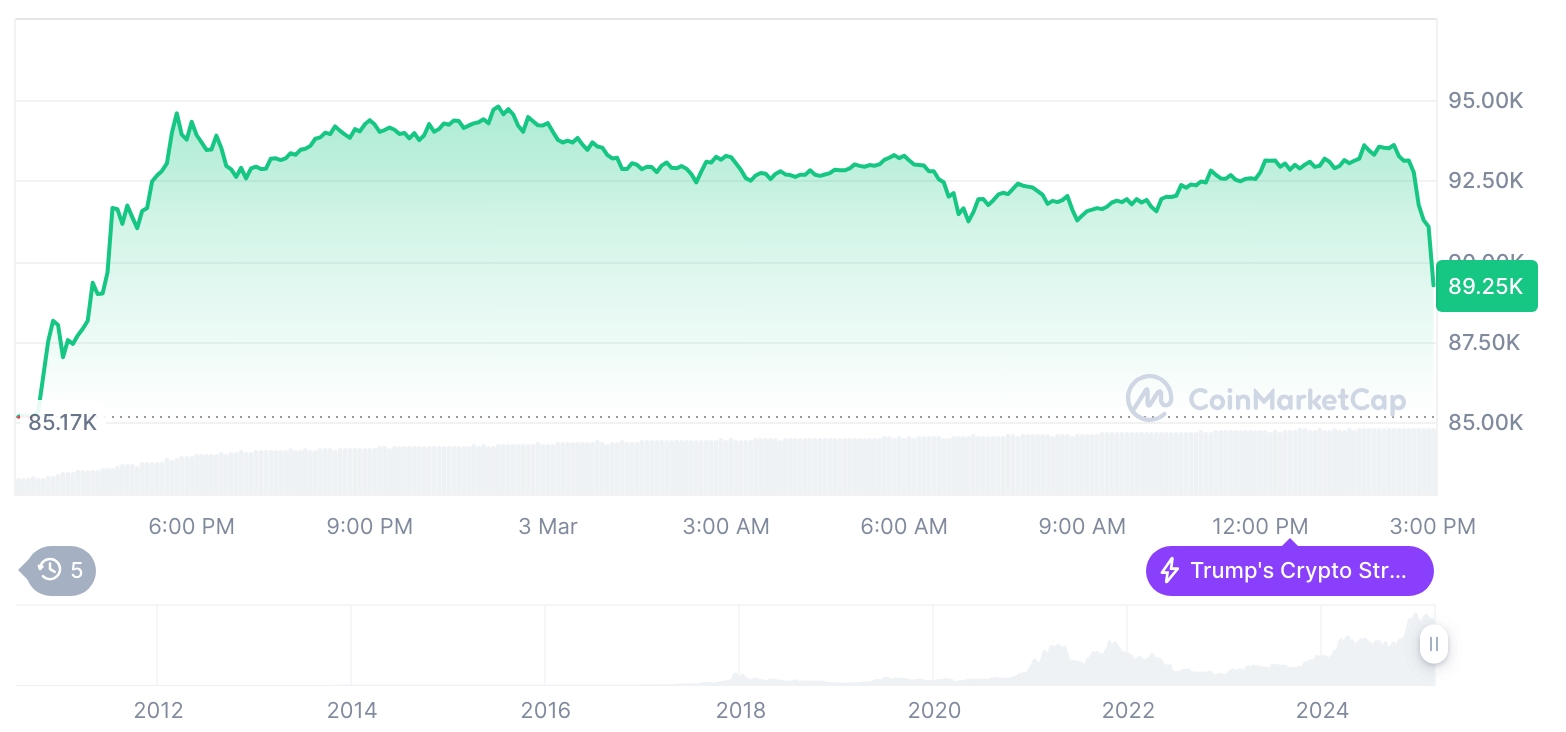Click the 95.00K price axis label
This screenshot has height=732, width=1566.
click(1485, 101)
